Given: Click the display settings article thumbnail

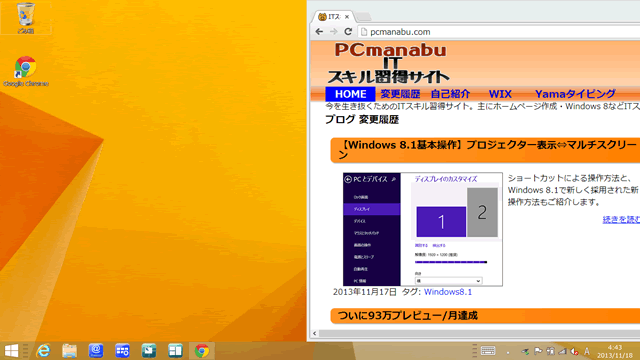Looking at the screenshot, I should 423,229.
